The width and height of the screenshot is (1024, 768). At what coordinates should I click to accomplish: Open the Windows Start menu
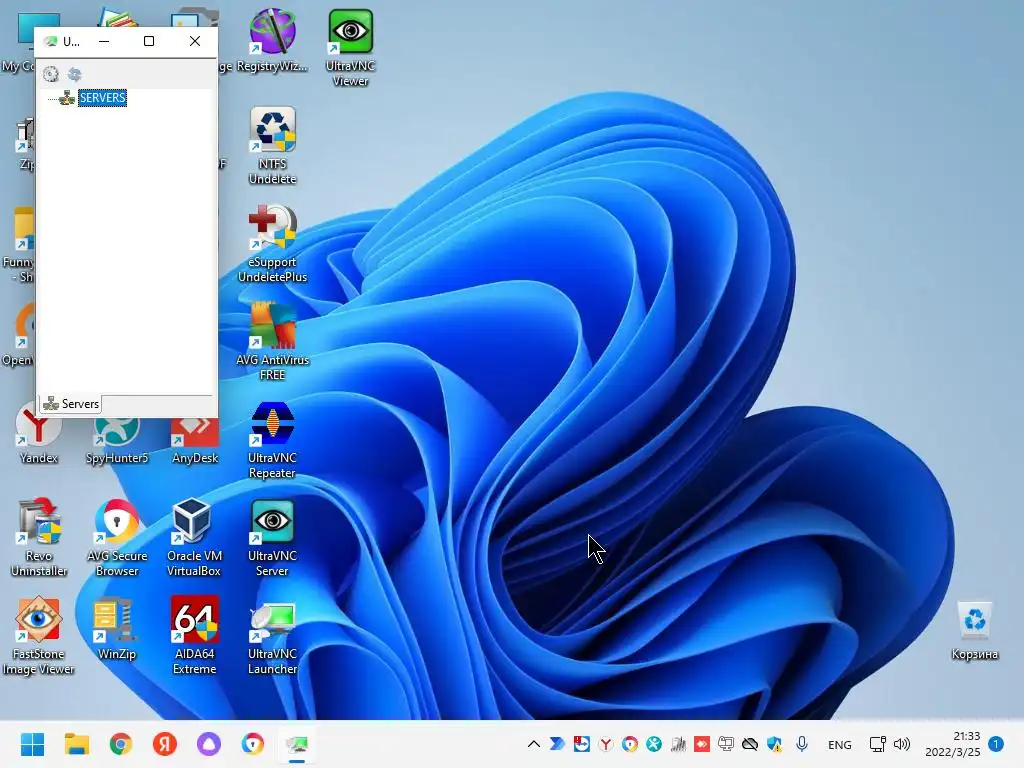pos(32,744)
